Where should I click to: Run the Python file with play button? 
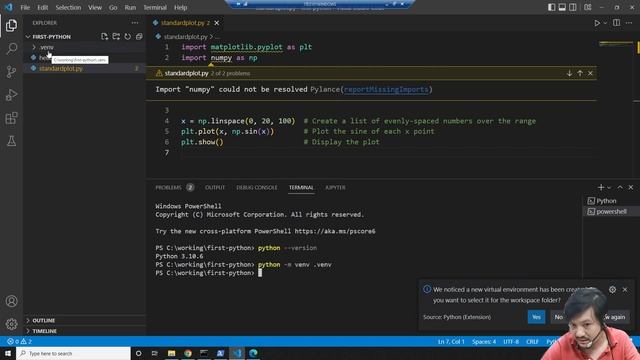coord(597,23)
